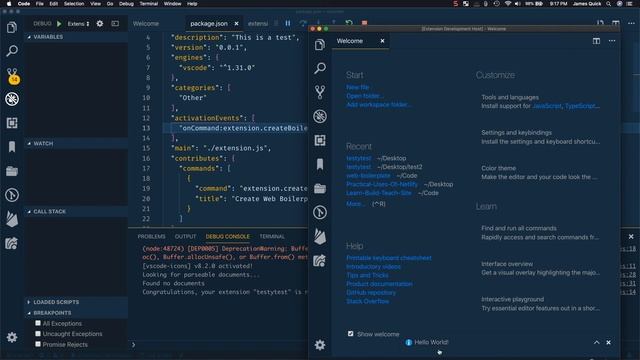Open the Debug menu in menu bar
This screenshot has width=640, height=360.
click(126, 4)
